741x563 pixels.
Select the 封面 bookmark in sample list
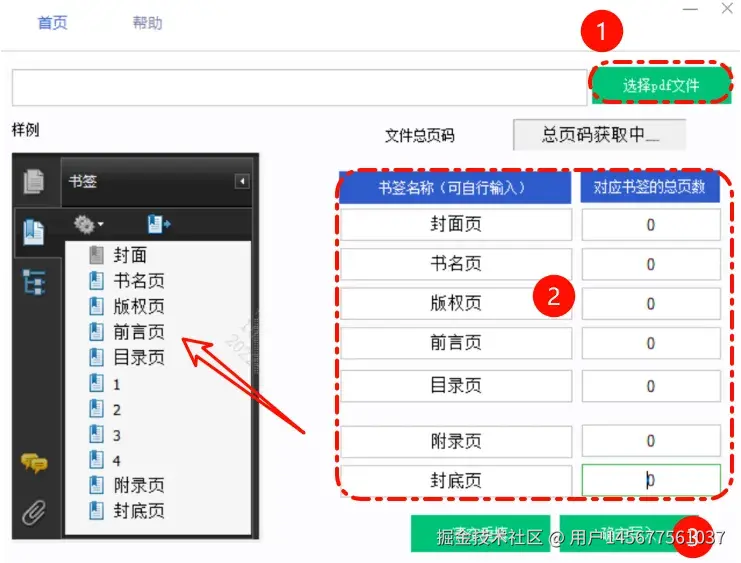click(x=118, y=255)
